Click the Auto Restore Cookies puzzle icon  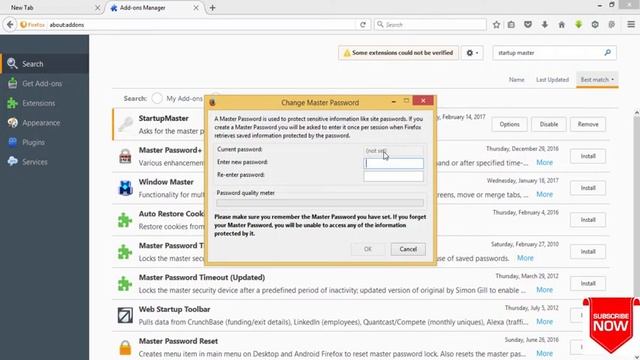pyautogui.click(x=125, y=220)
